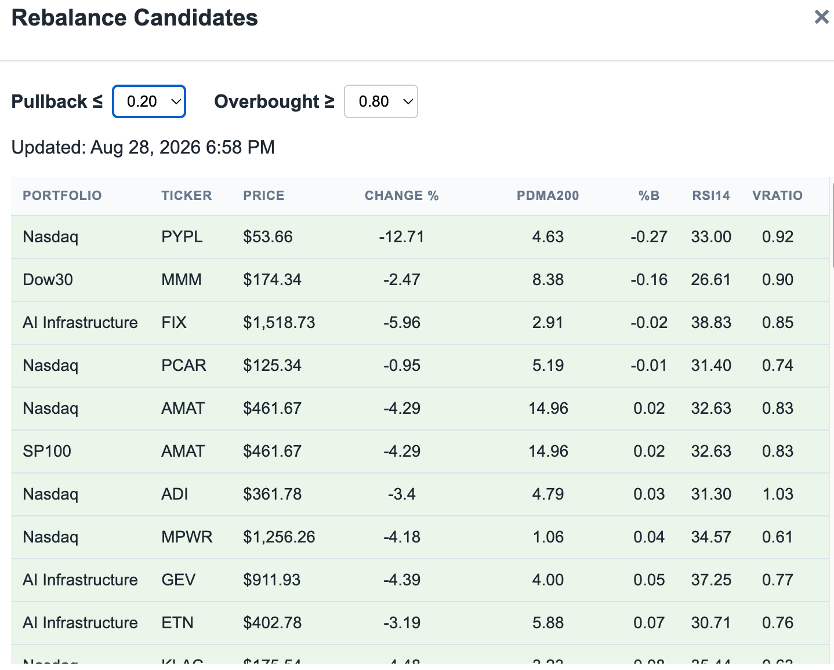Click the 2.91 PDMA200 value

click(x=548, y=322)
